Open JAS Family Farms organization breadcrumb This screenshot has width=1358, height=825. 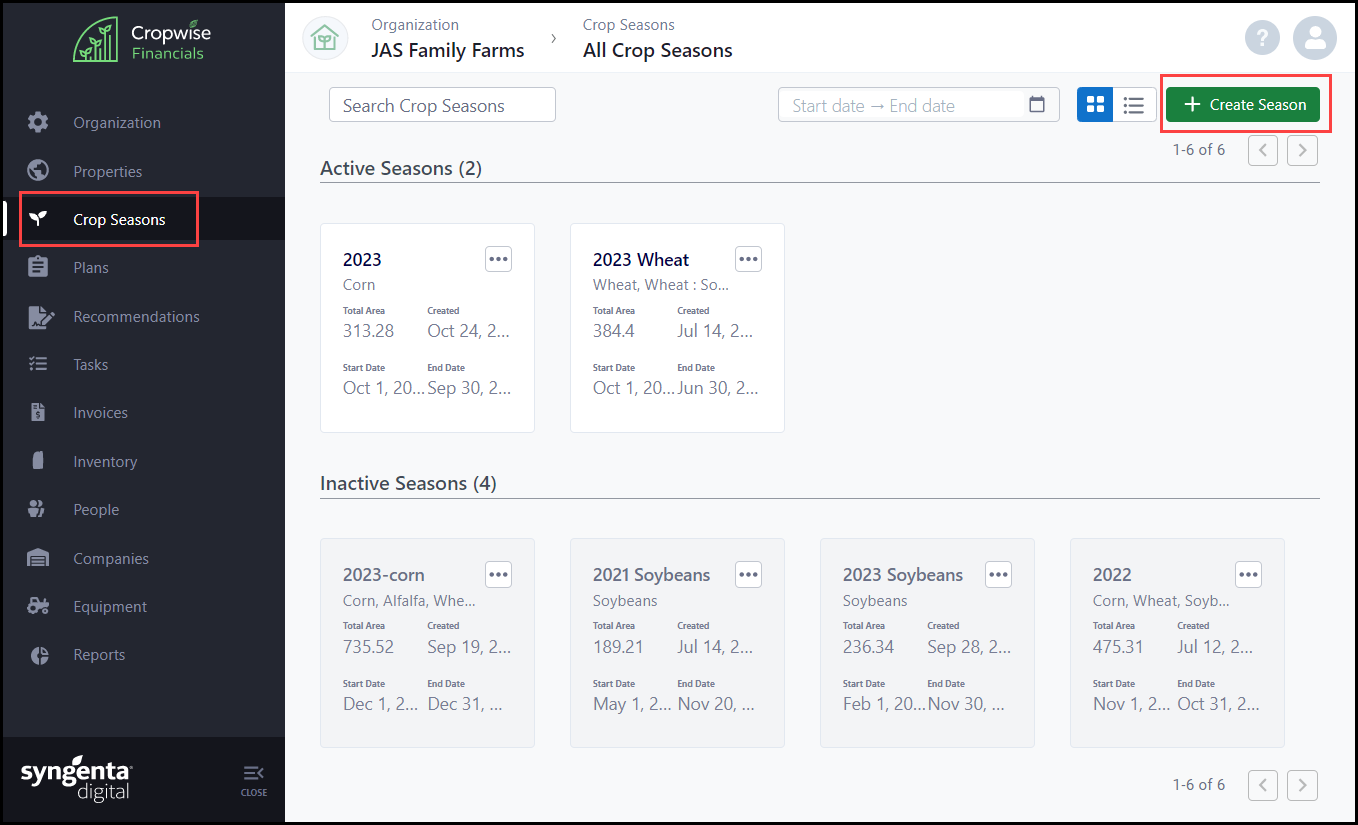pyautogui.click(x=447, y=51)
